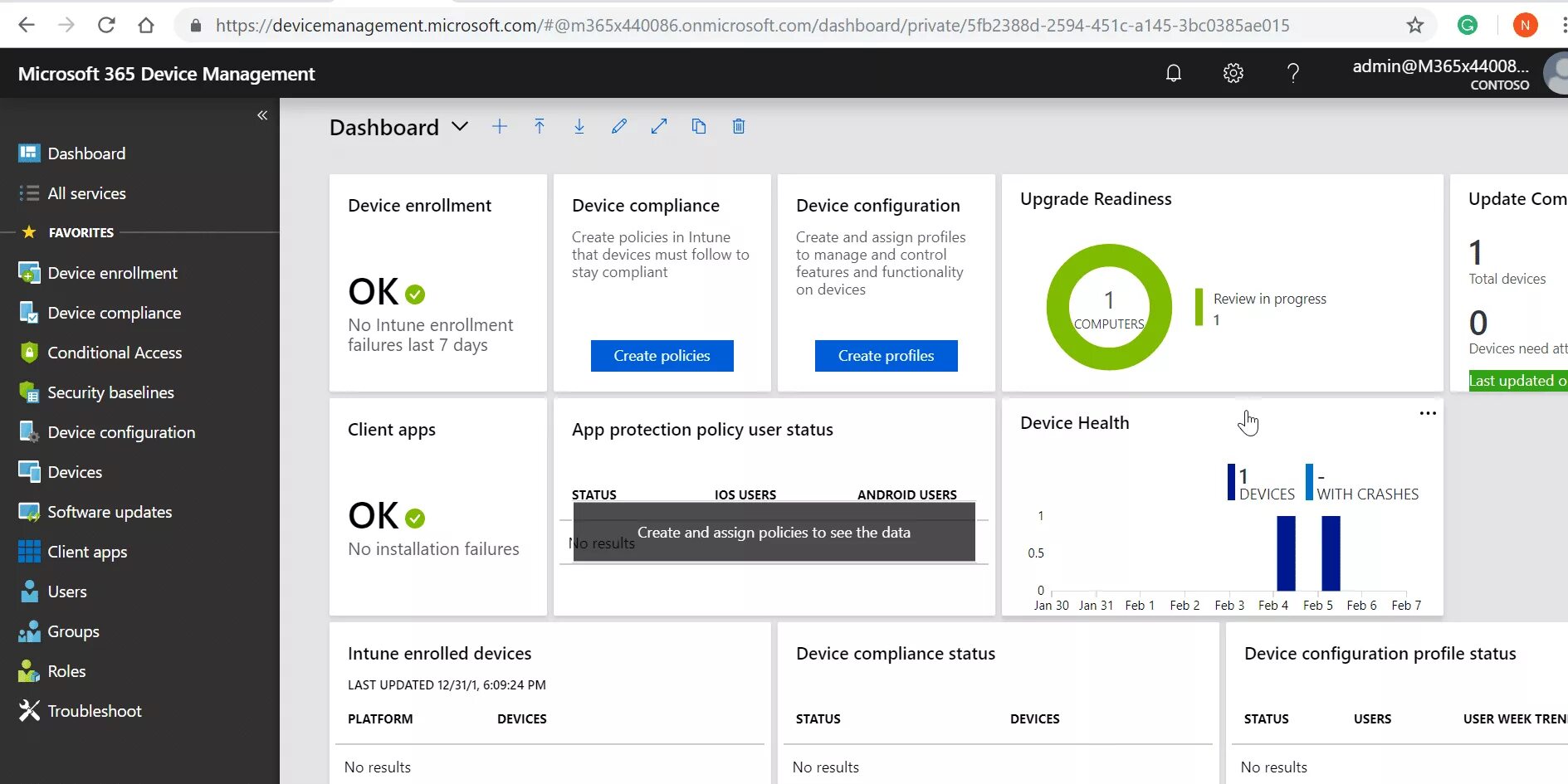Open the Dashboard icon in the sidebar
The height and width of the screenshot is (784, 1568).
coord(29,153)
